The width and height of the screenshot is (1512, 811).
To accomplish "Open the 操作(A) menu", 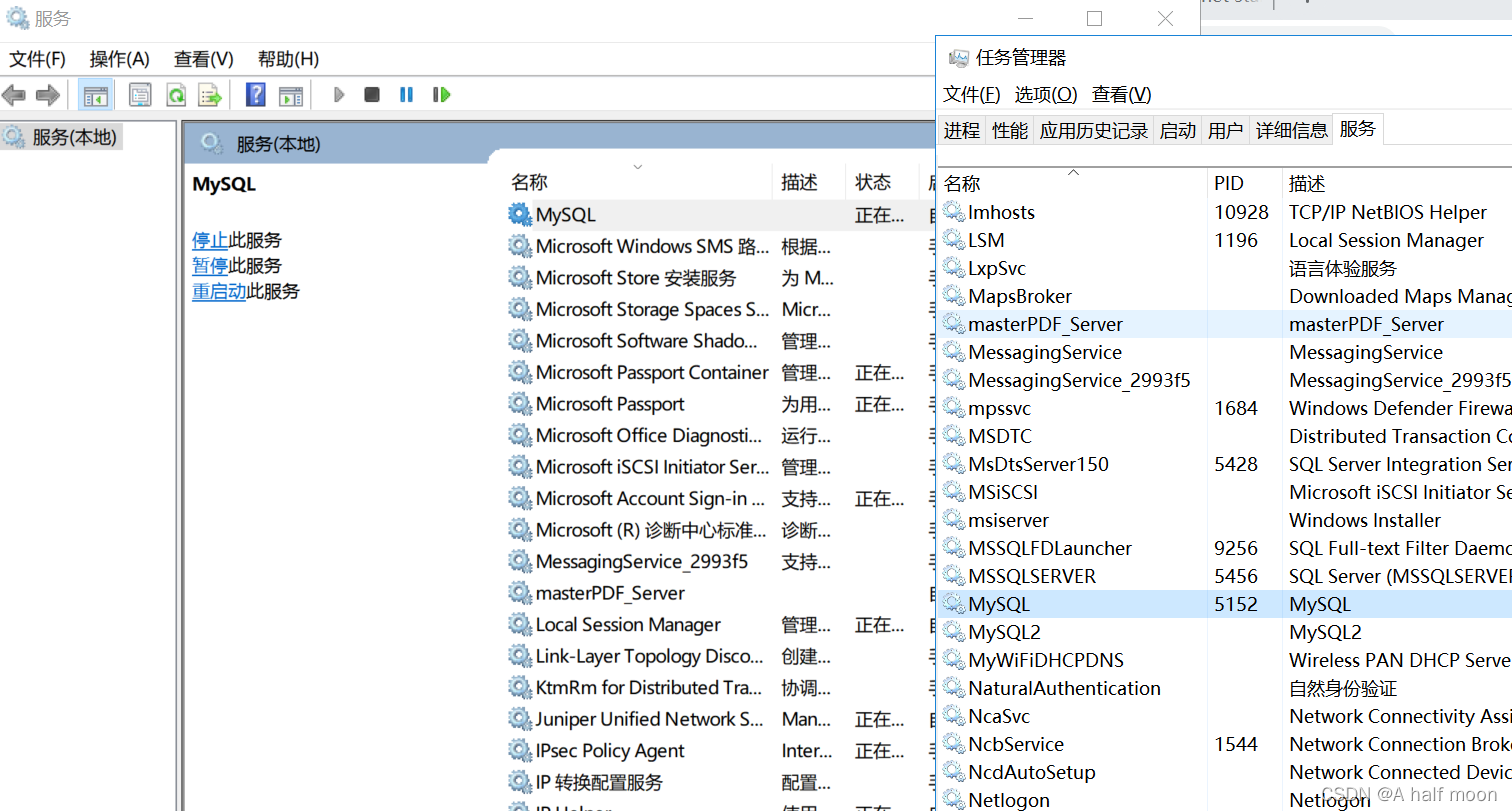I will coord(120,59).
